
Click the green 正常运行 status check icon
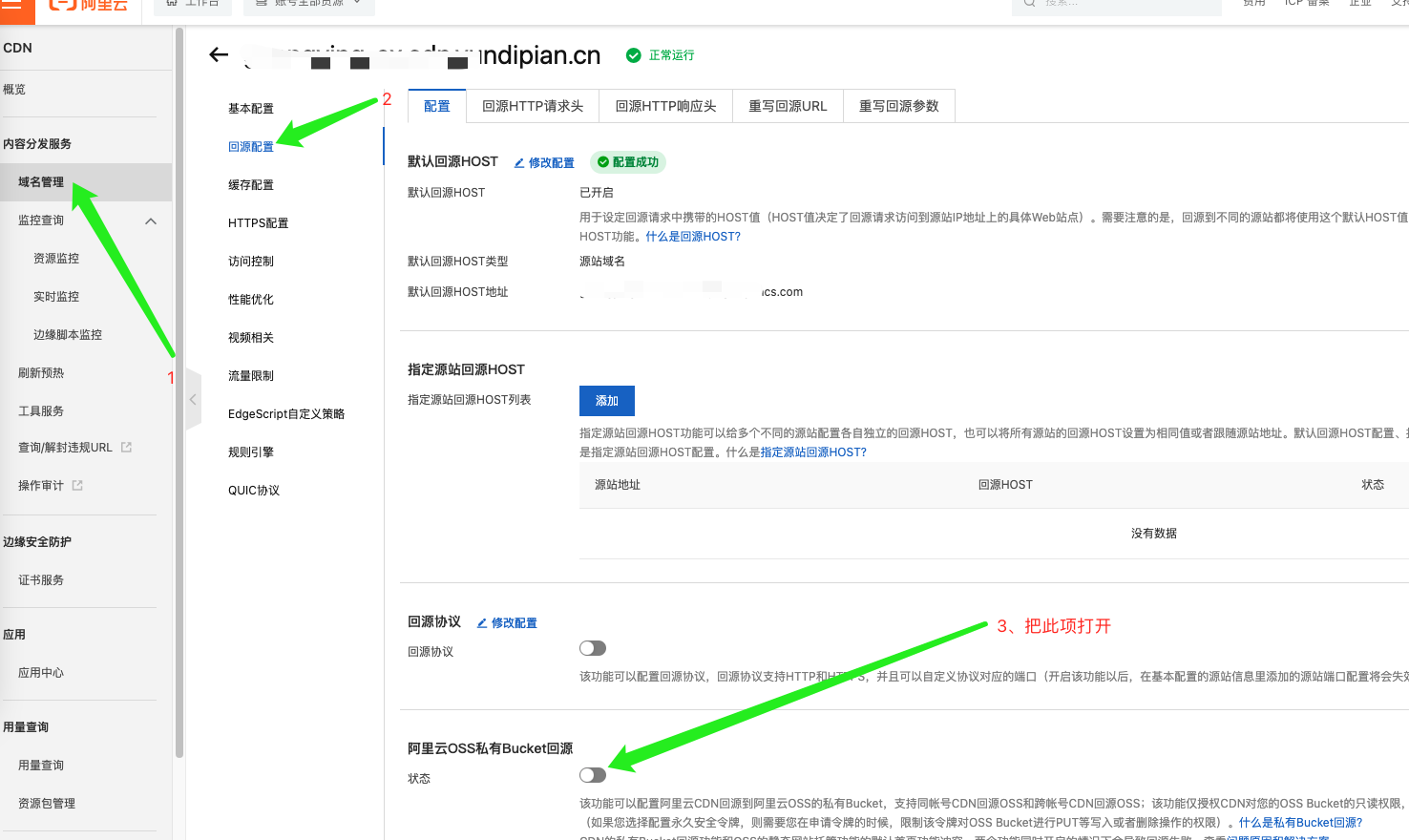(x=633, y=55)
